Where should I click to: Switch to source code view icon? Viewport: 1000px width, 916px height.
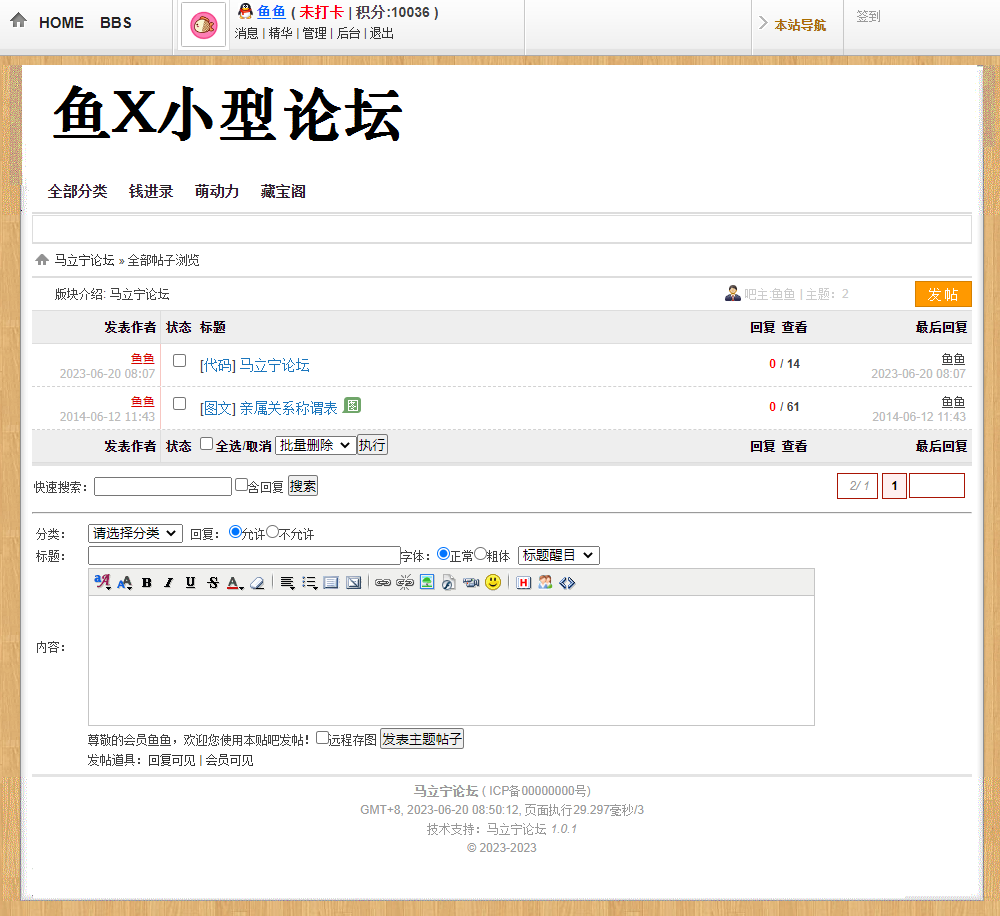click(x=567, y=582)
